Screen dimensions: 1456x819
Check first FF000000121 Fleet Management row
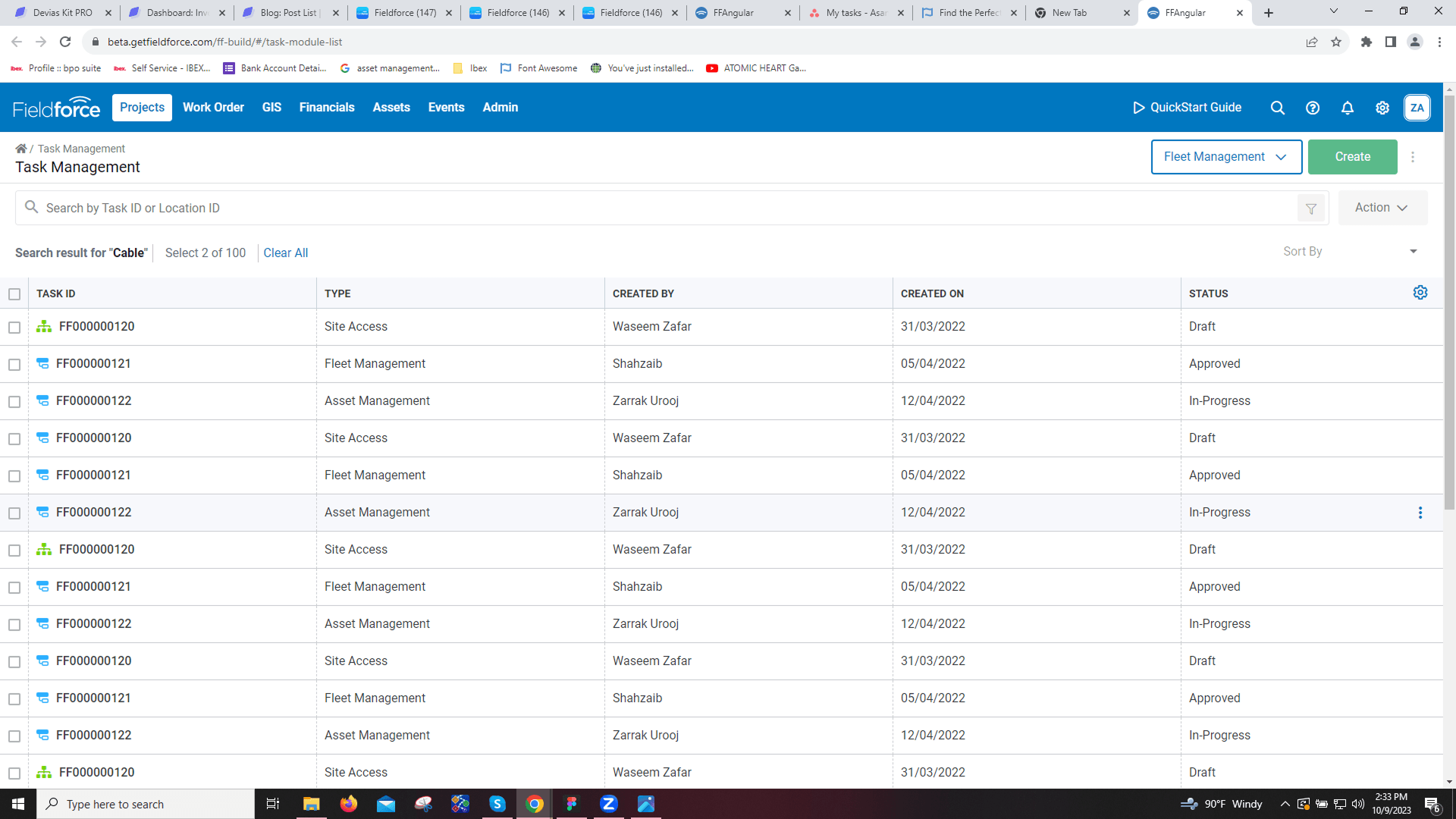14,365
